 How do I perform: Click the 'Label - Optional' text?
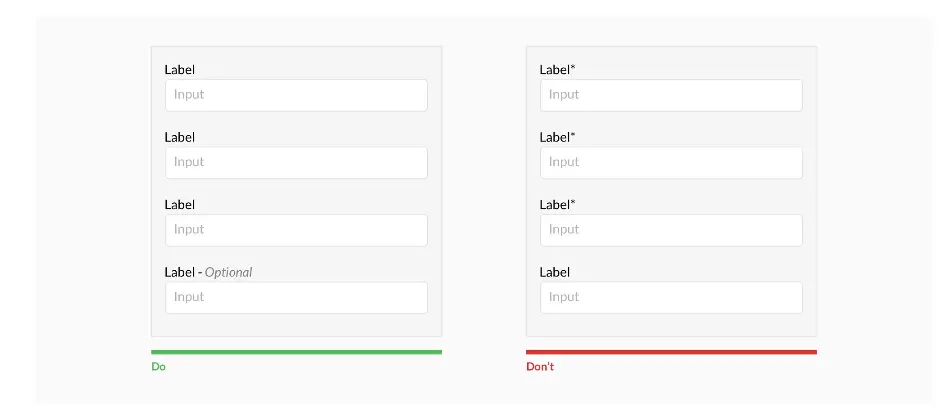click(x=208, y=272)
